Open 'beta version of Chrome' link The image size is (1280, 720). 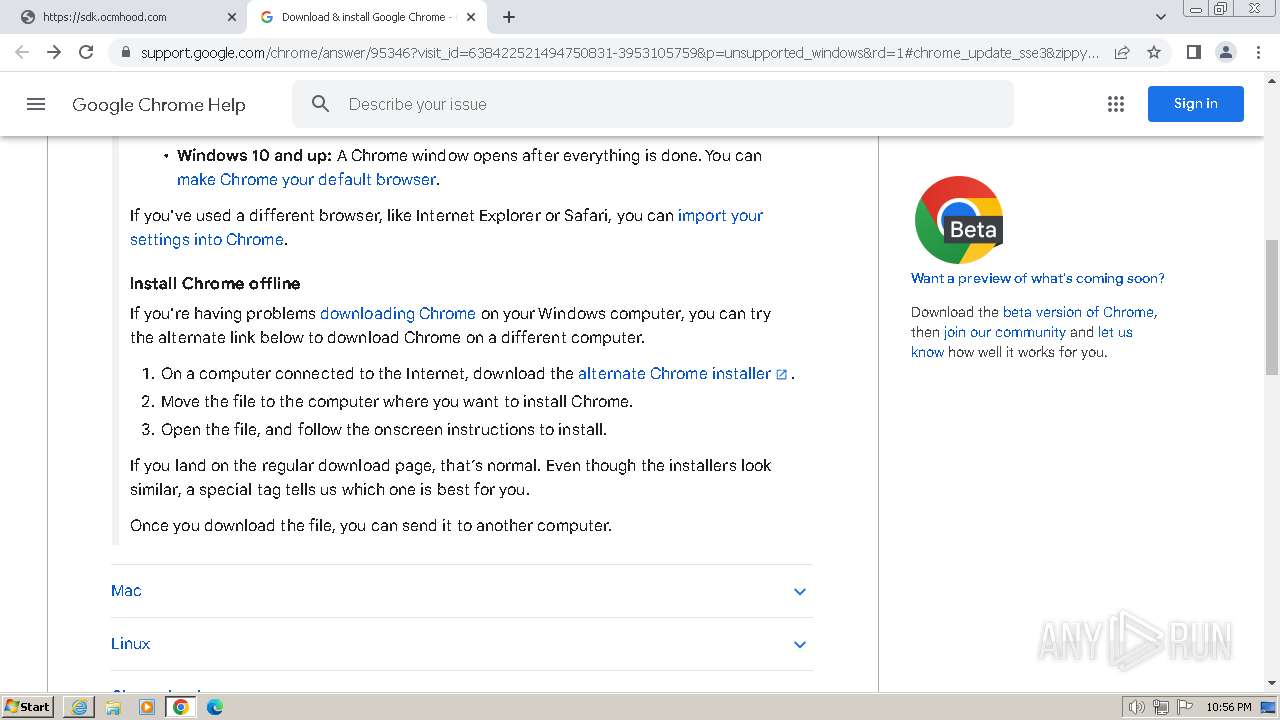coord(1079,312)
